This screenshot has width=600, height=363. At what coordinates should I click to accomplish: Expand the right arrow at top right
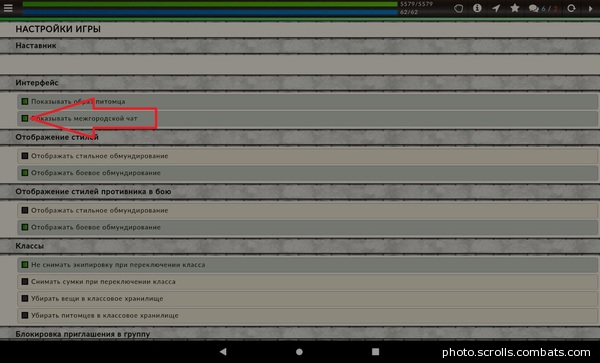(590, 8)
